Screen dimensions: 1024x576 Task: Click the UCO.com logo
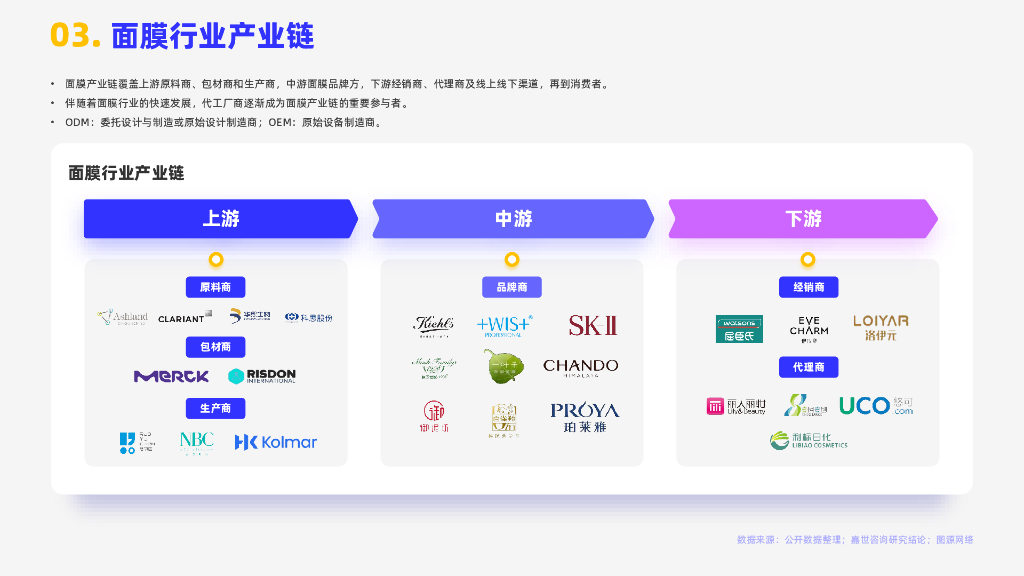pos(876,406)
